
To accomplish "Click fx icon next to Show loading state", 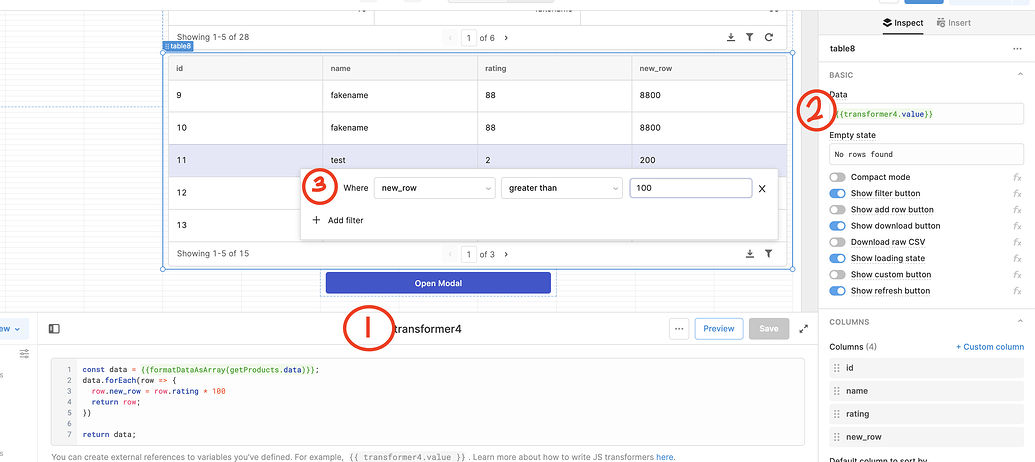I will pyautogui.click(x=1017, y=259).
